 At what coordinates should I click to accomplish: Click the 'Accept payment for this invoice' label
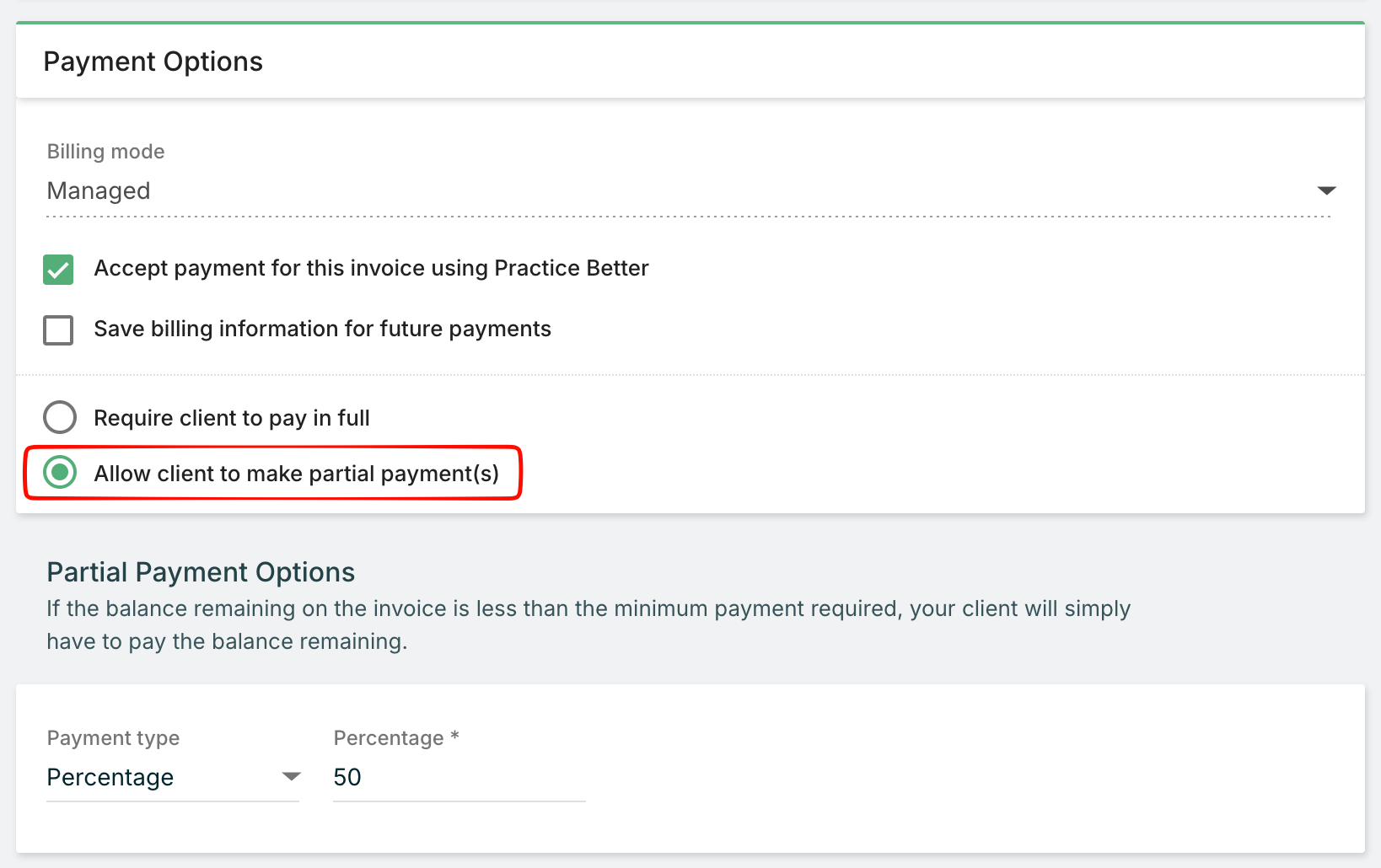tap(371, 268)
